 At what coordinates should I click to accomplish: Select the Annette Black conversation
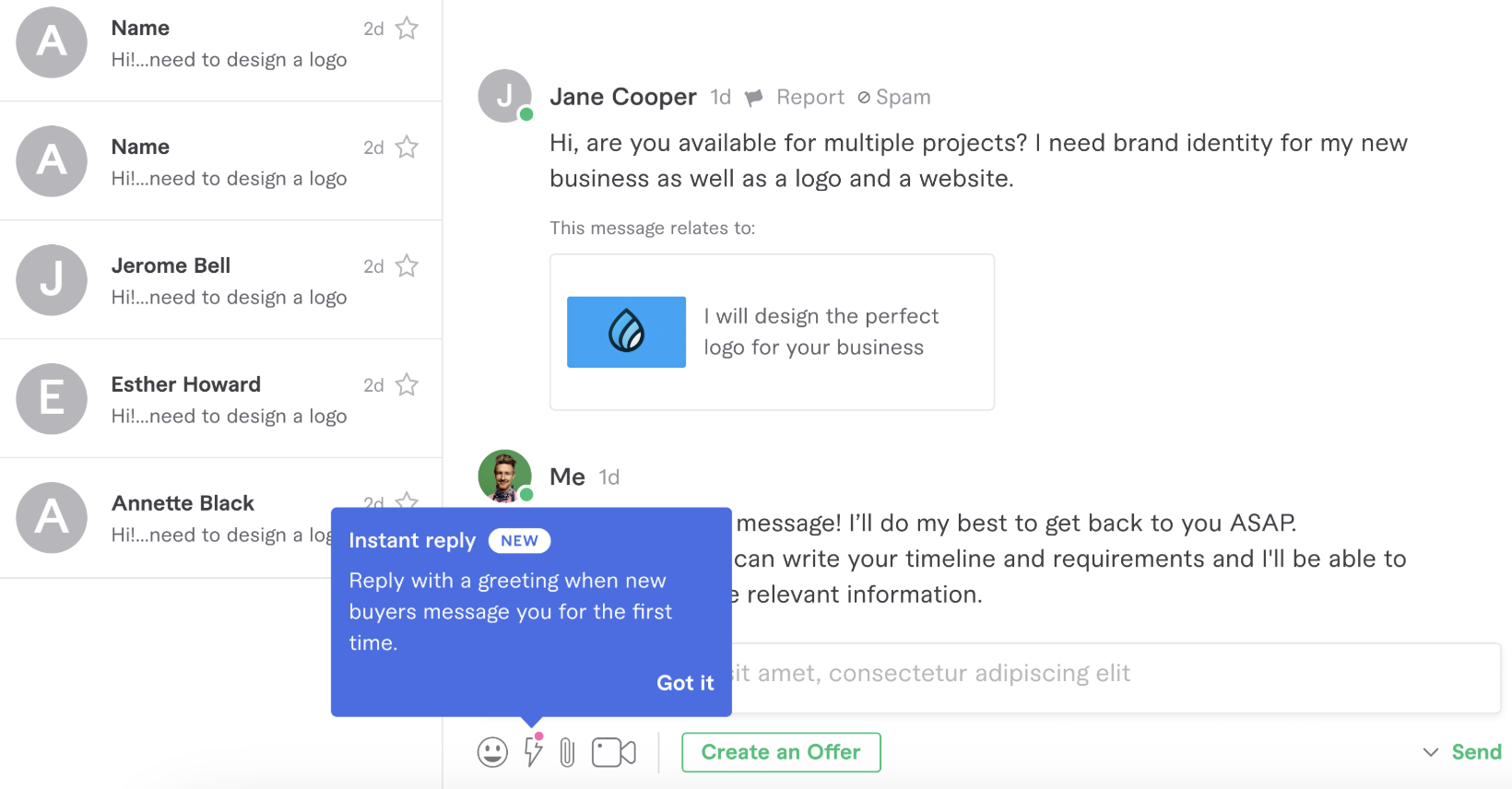point(166,518)
